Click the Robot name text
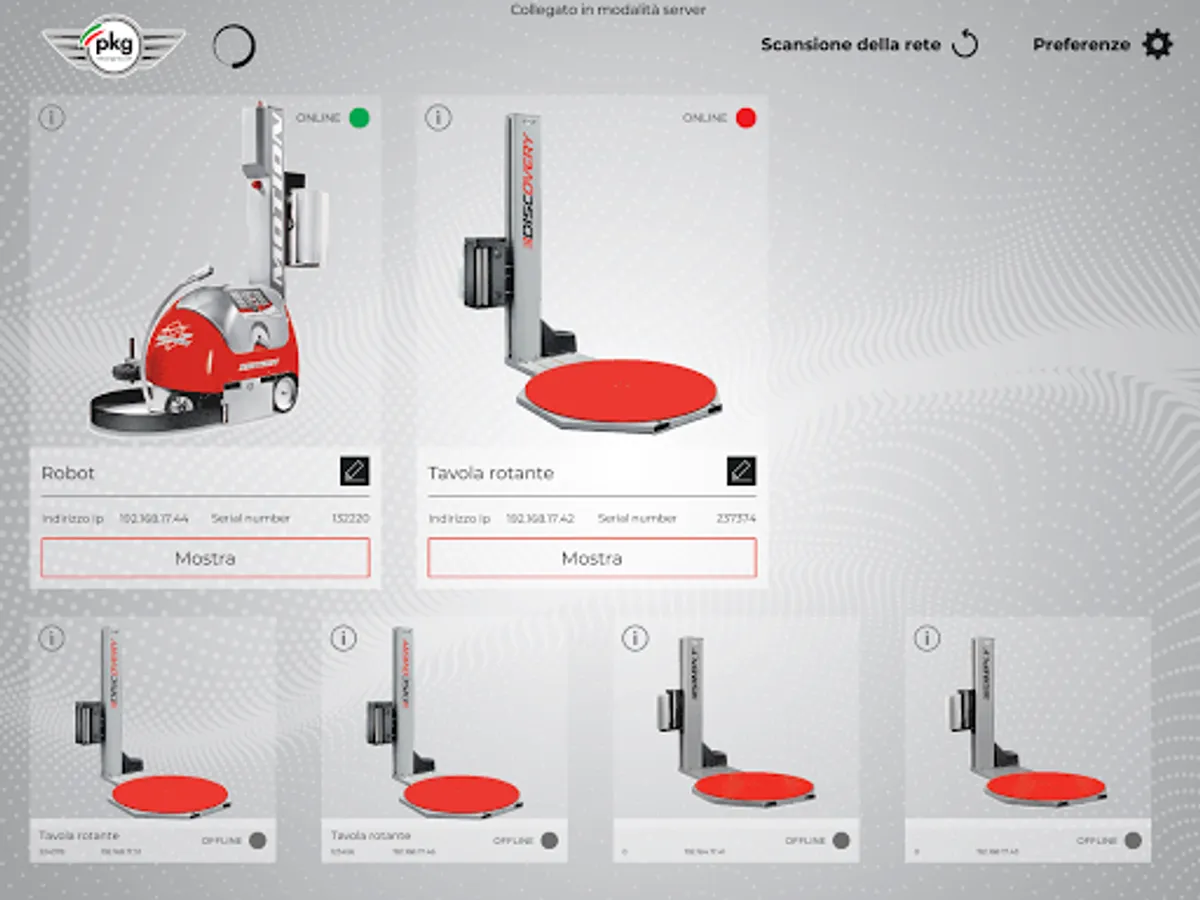1200x900 pixels. coord(68,473)
